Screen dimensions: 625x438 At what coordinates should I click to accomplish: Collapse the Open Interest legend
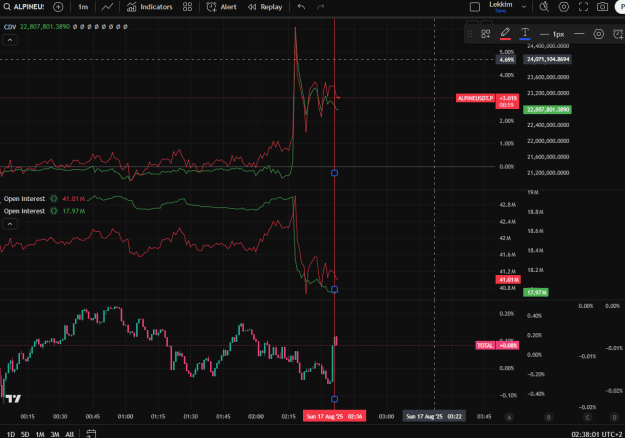10,224
